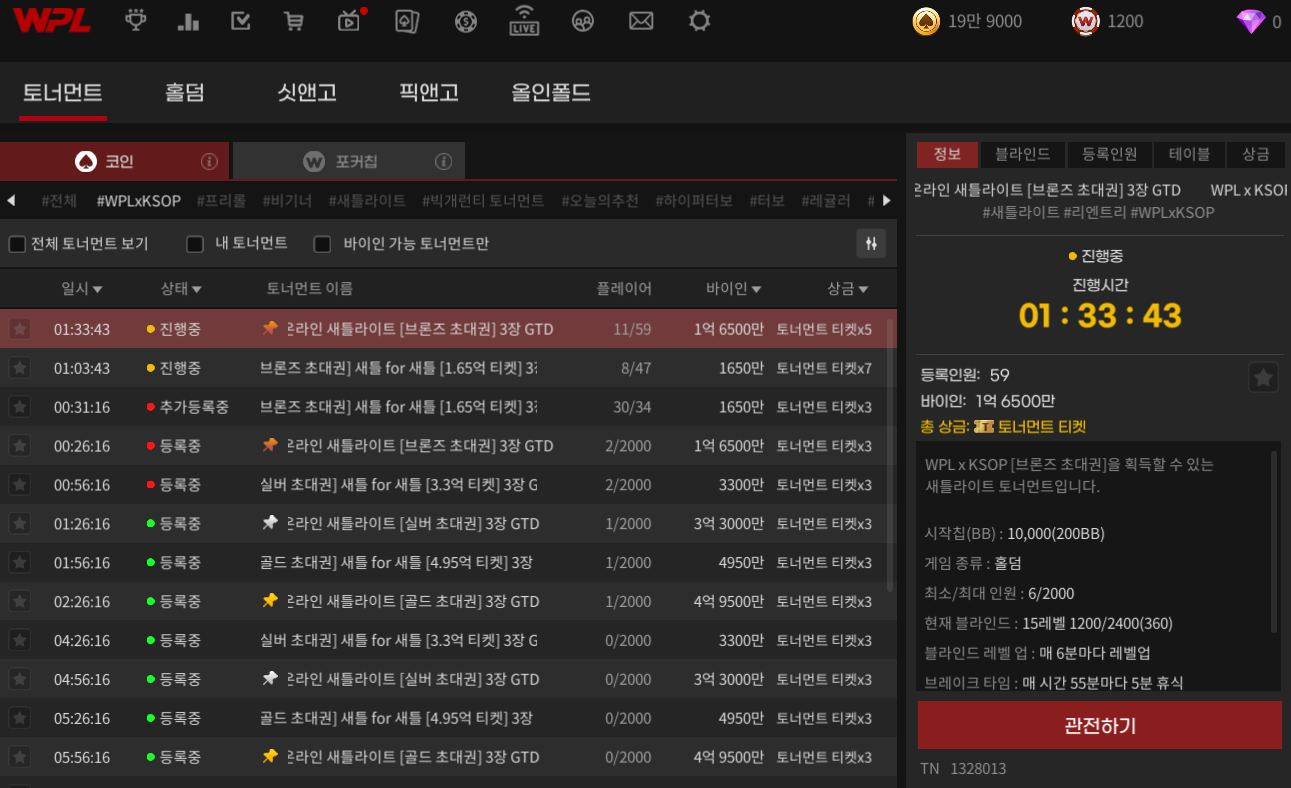
Task: Check the 내 토너먼트 checkbox
Action: [196, 244]
